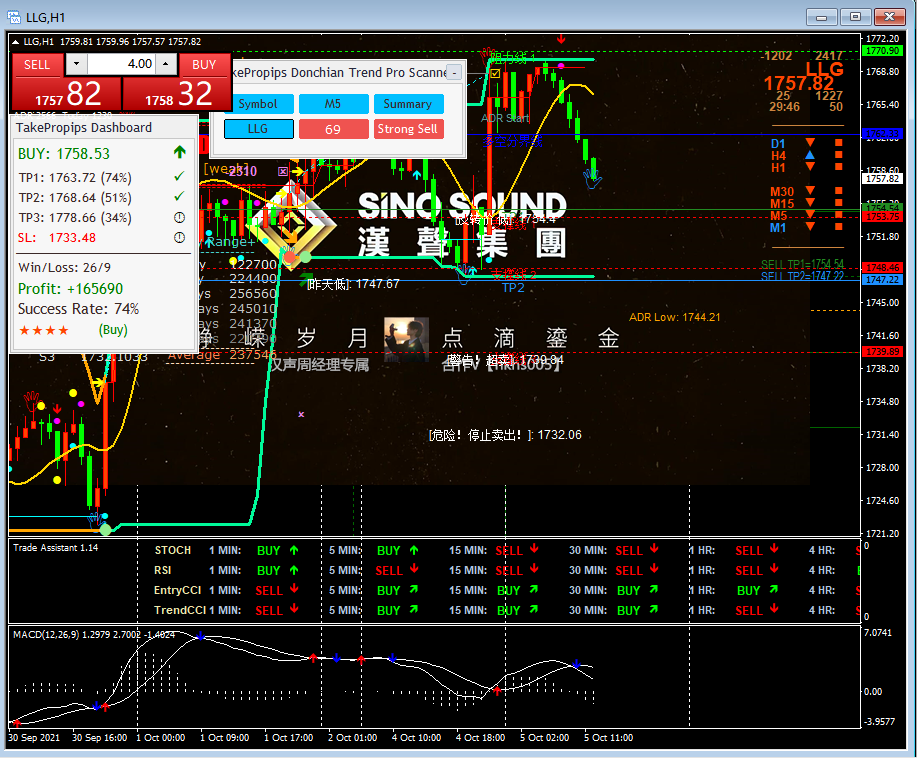The image size is (917, 759).
Task: Click the rightmost blue arrow in MACD panel
Action: (x=577, y=664)
